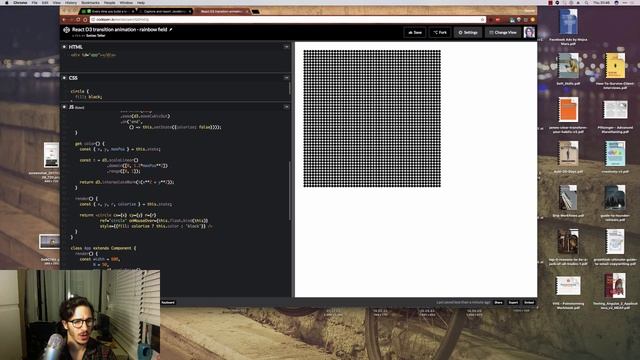The image size is (640, 360).
Task: Save the pen with the Save button
Action: [x=415, y=32]
